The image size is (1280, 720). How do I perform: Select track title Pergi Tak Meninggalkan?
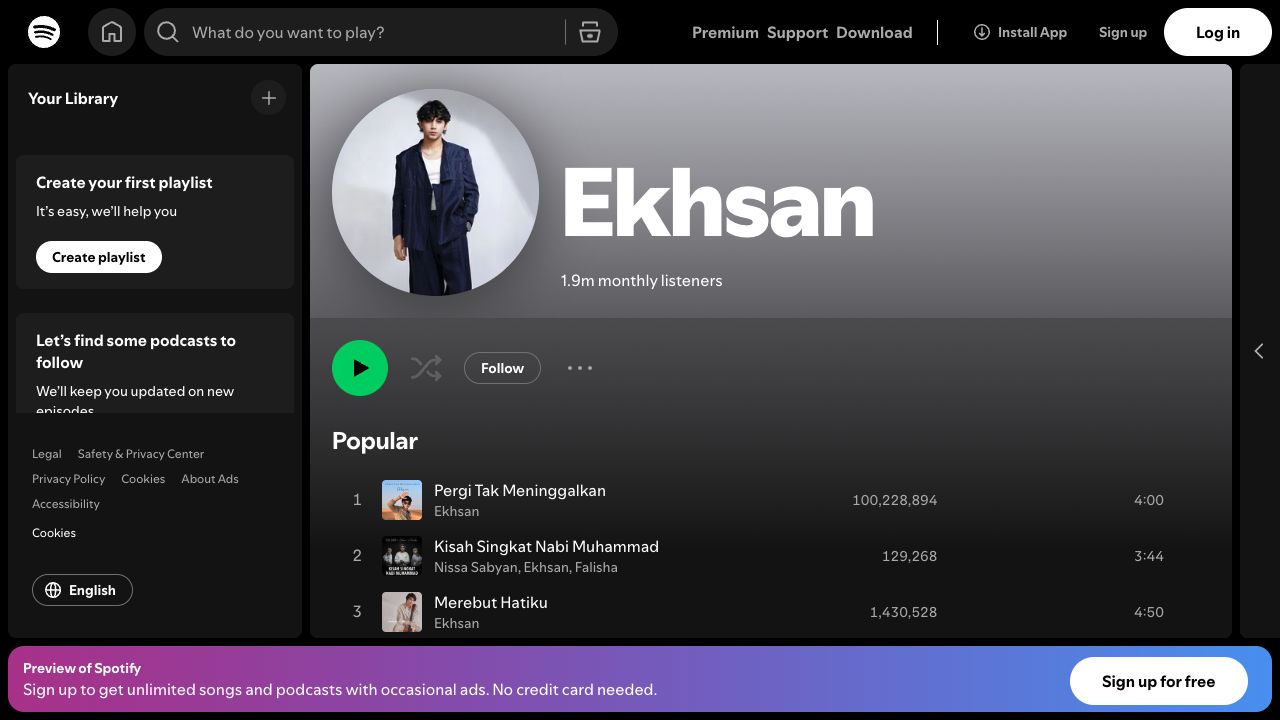tap(520, 490)
